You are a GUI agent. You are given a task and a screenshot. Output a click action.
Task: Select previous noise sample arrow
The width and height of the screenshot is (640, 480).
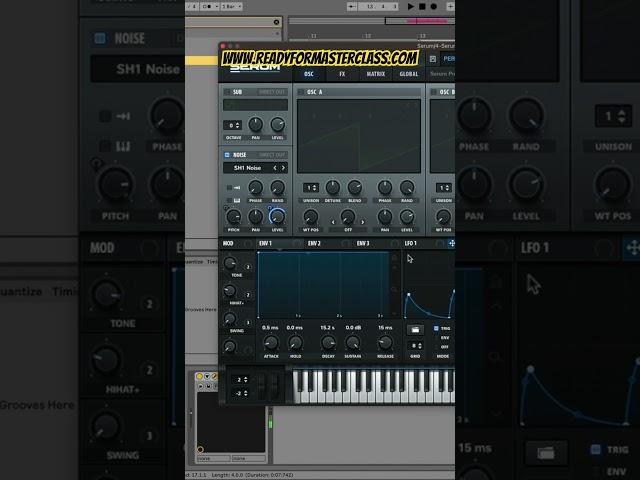click(x=275, y=168)
